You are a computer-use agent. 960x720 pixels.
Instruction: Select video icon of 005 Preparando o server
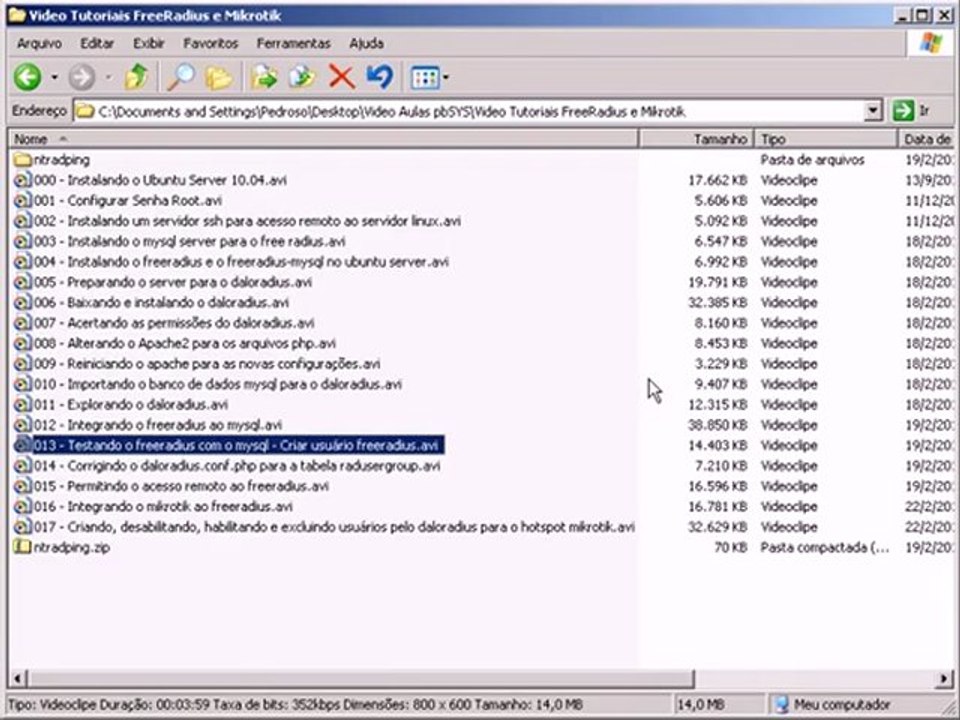click(x=23, y=282)
